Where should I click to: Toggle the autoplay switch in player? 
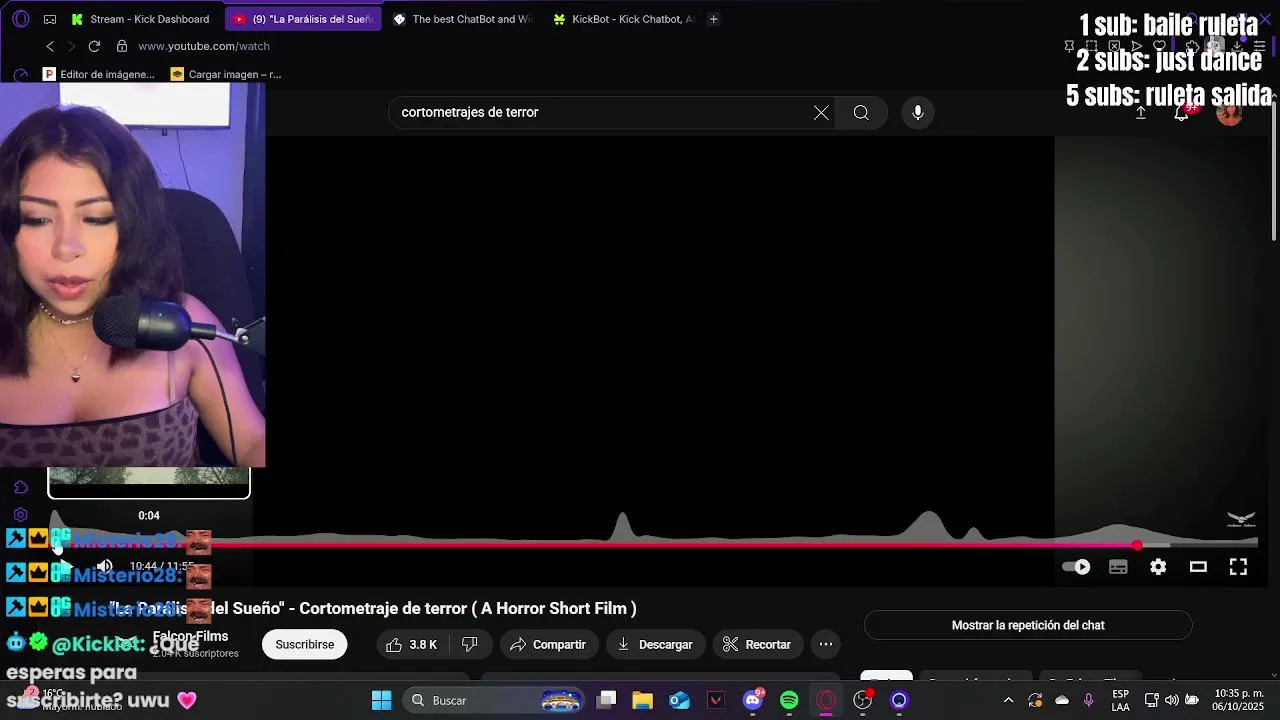(x=1076, y=567)
